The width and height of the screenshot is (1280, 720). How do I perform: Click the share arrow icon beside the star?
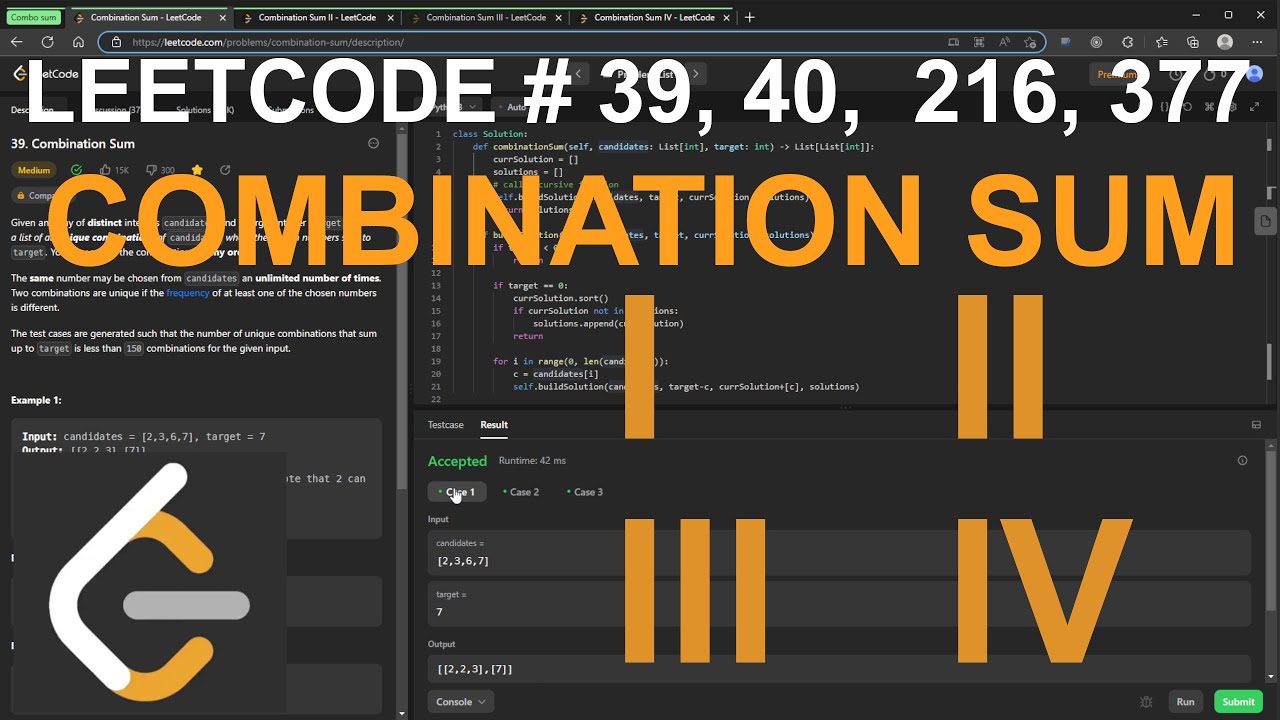[225, 170]
